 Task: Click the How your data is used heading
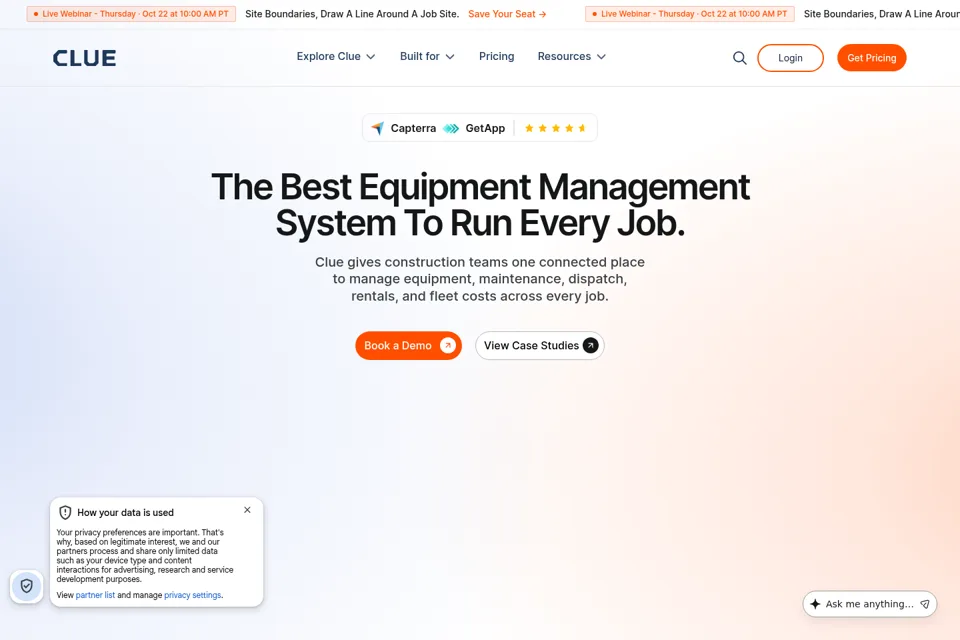tap(126, 513)
